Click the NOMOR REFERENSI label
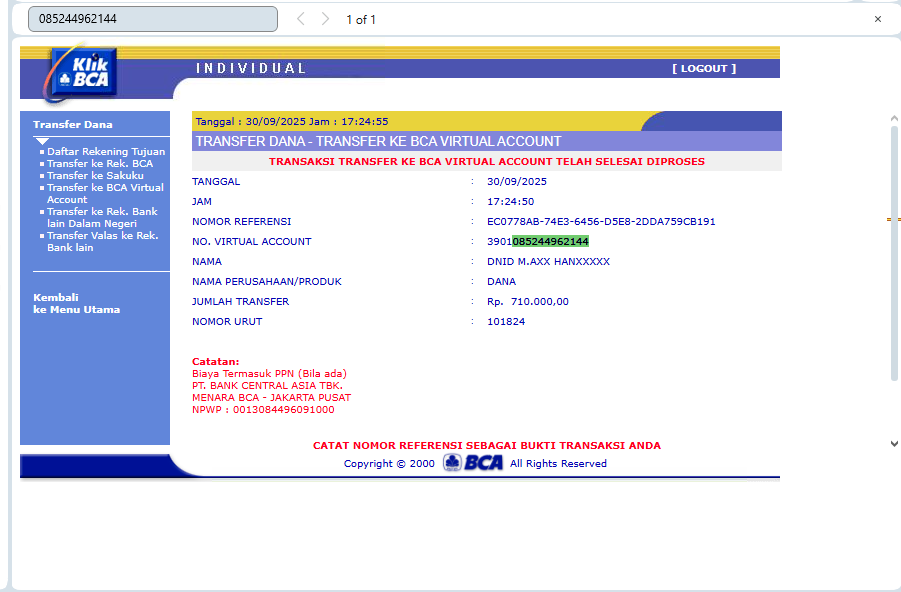The image size is (901, 592). 241,222
